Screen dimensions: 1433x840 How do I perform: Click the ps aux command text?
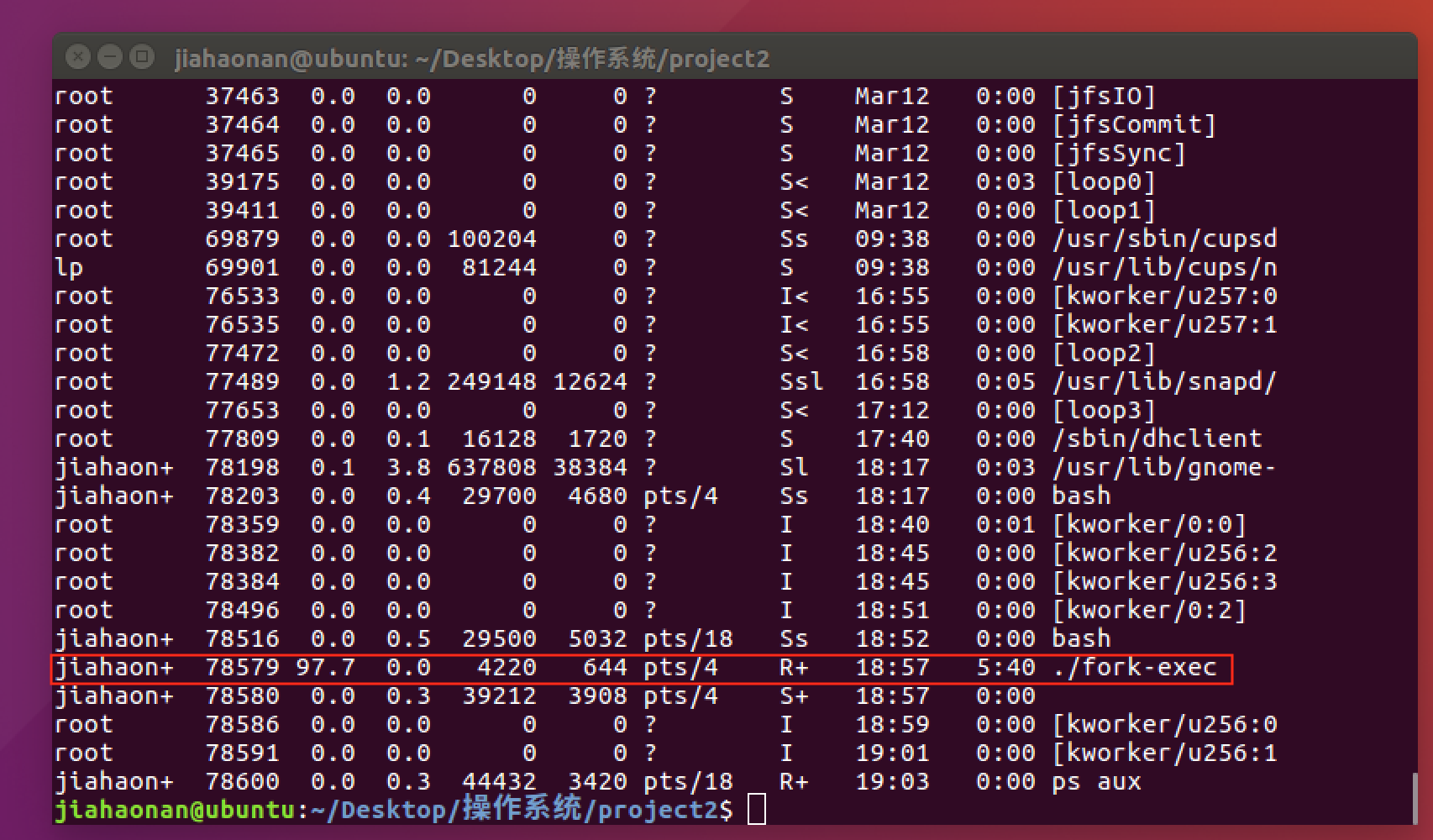click(1096, 781)
